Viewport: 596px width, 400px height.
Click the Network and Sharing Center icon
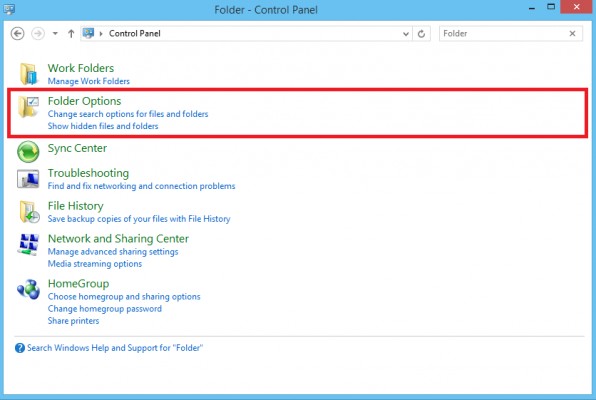coord(29,244)
